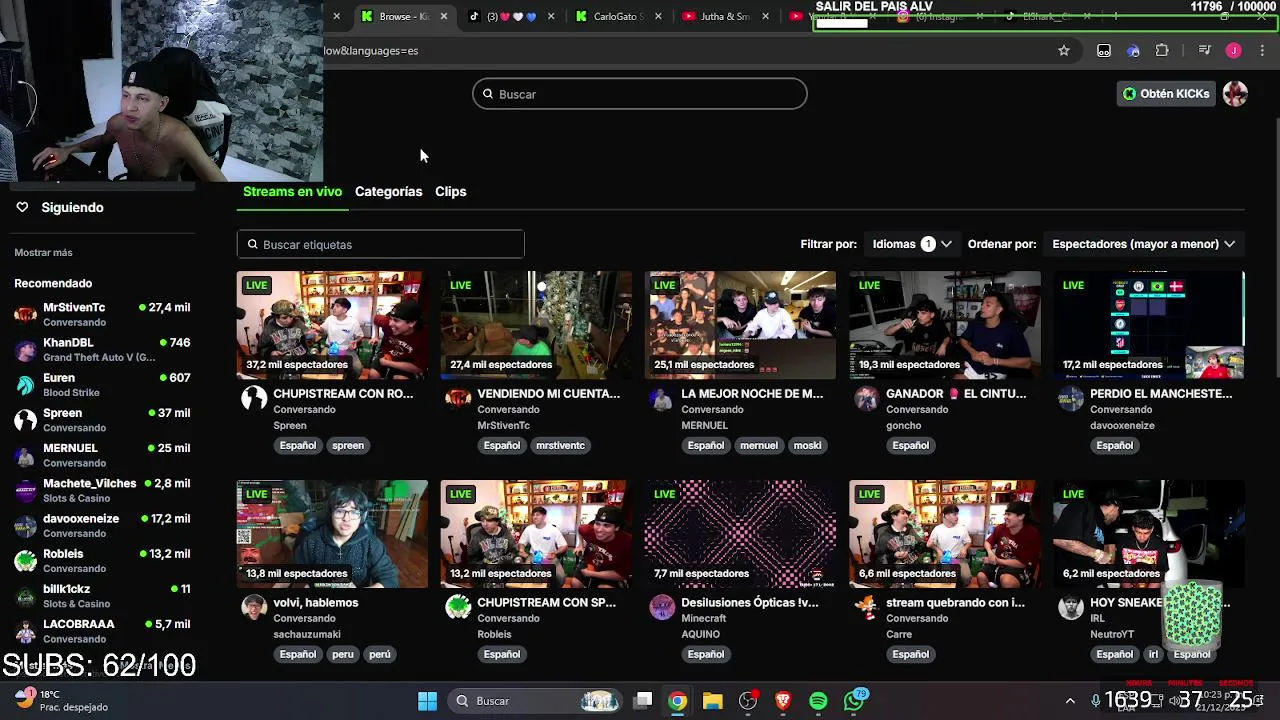Select the Español tag under goncho stream
This screenshot has width=1280, height=720.
point(910,445)
